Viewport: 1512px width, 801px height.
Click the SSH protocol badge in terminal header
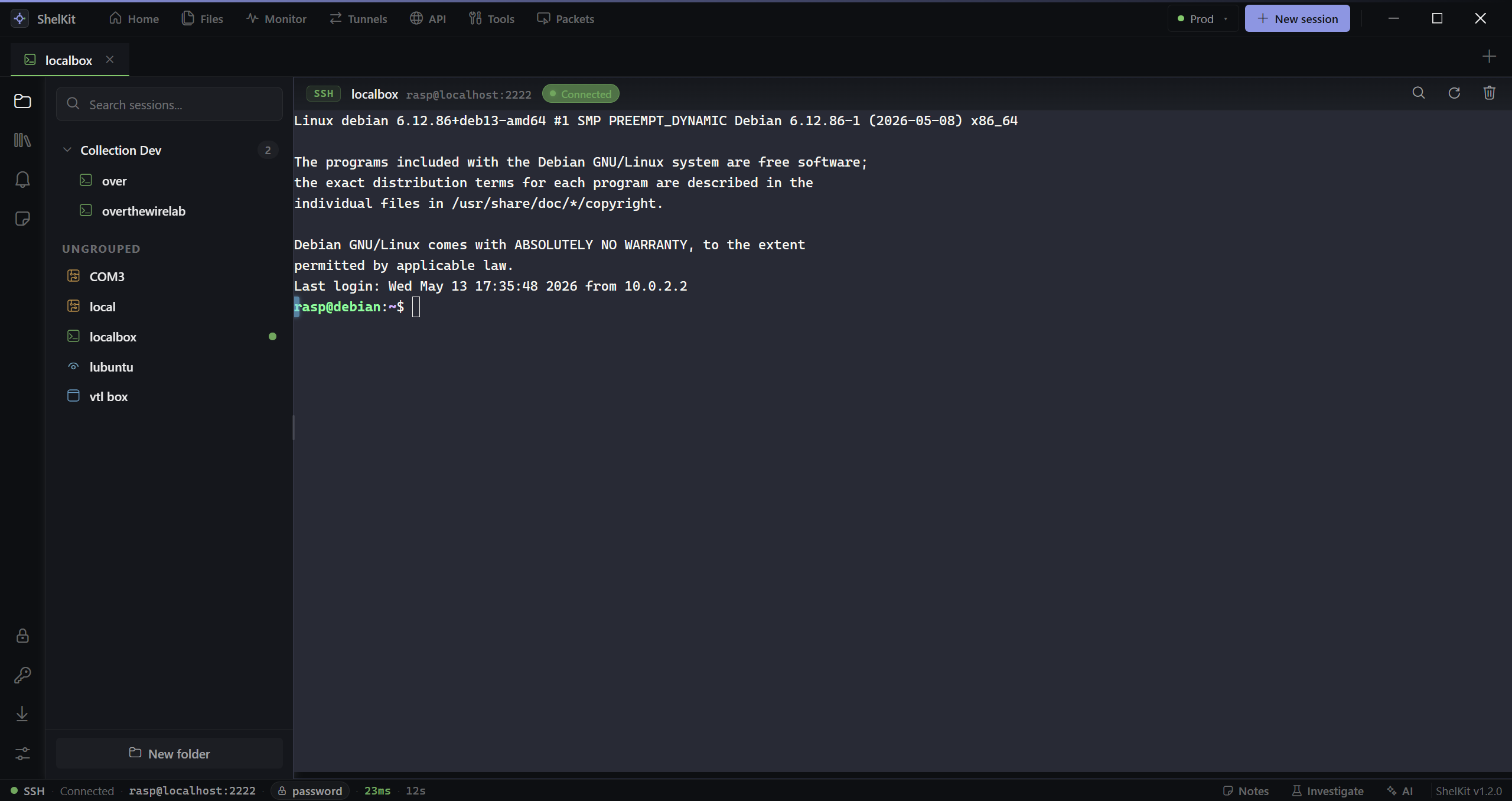324,93
